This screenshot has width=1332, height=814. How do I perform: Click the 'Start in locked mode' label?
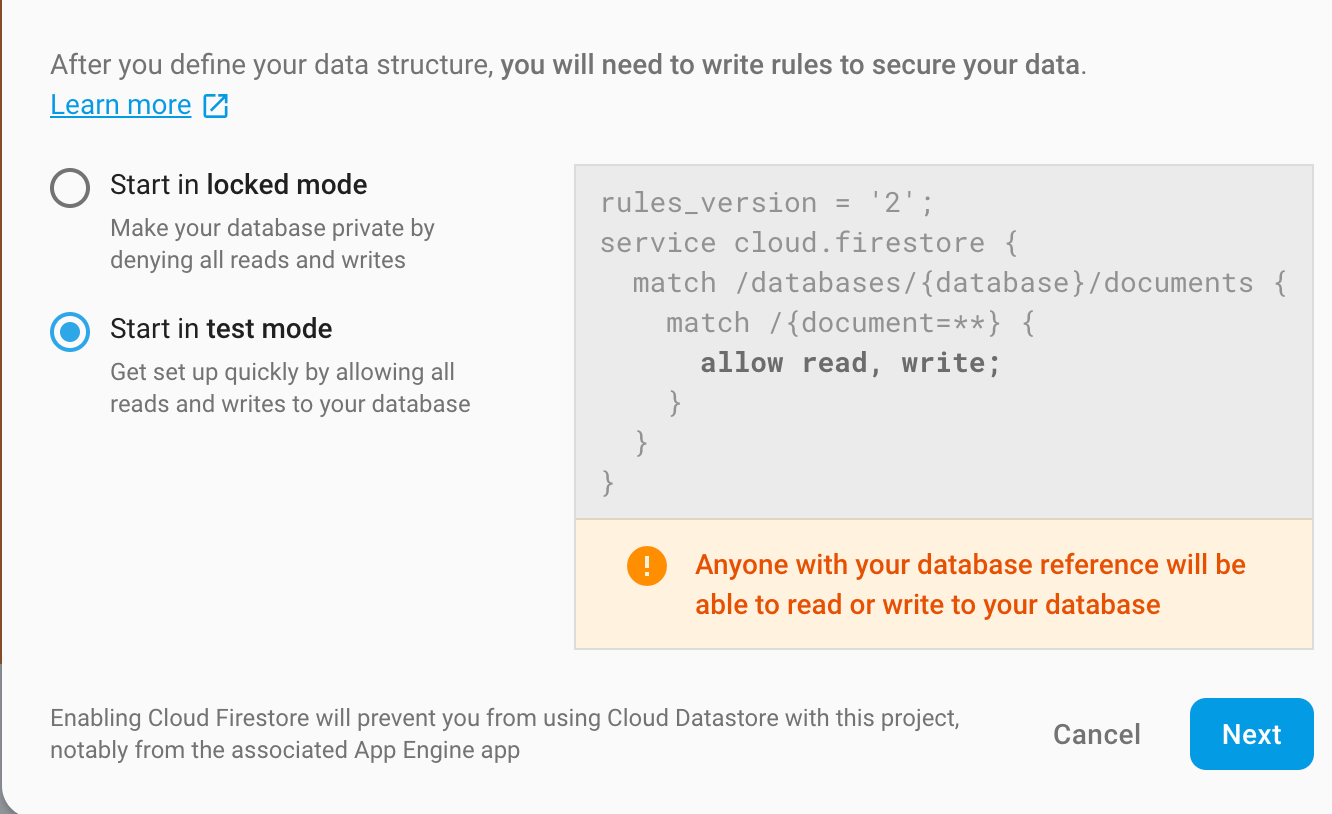(x=238, y=185)
